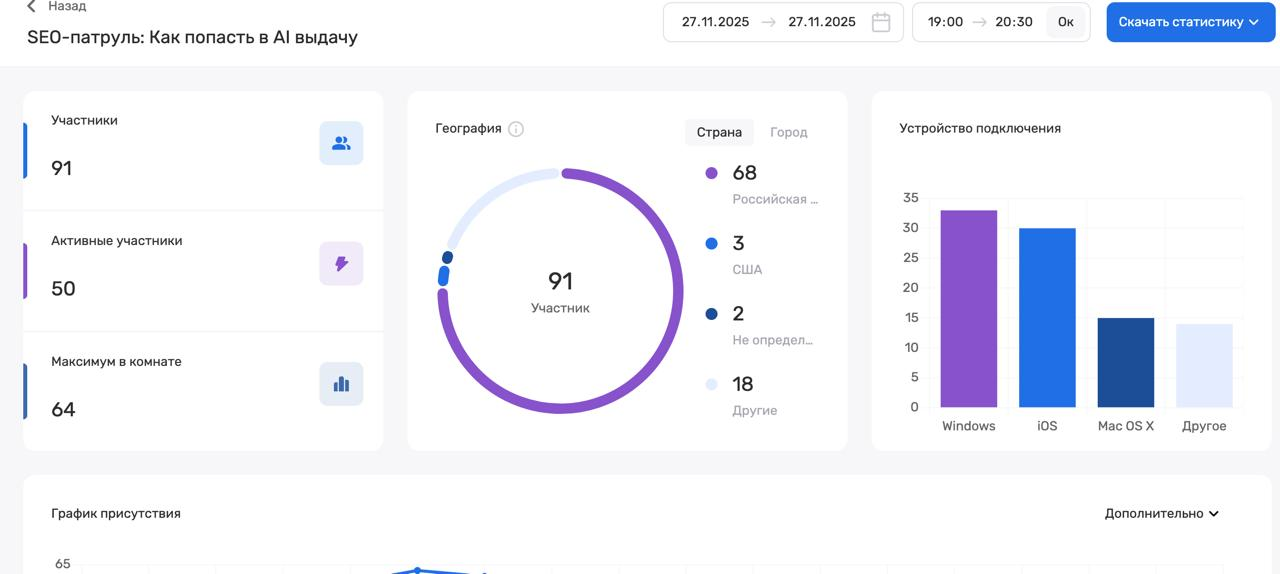Click the bar chart icon for Максимум в комнате
The image size is (1280, 574).
point(341,384)
